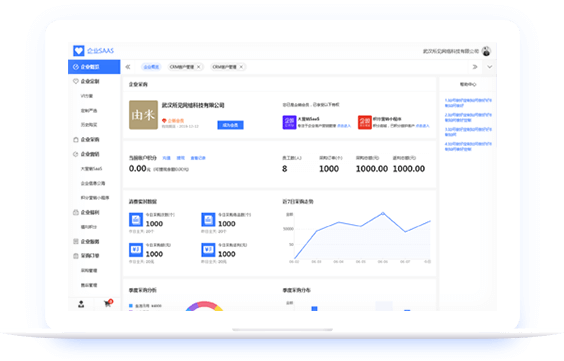Image resolution: width=564 pixels, height=361 pixels.
Task: Click the blue yen amount stats icon
Action: pyautogui.click(x=136, y=250)
